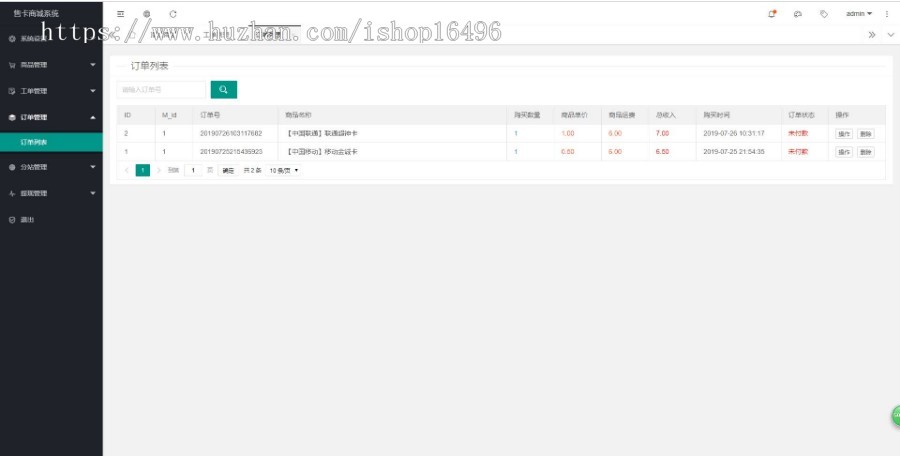Click the gear icon beside 系统设置
The image size is (900, 456).
pyautogui.click(x=12, y=38)
